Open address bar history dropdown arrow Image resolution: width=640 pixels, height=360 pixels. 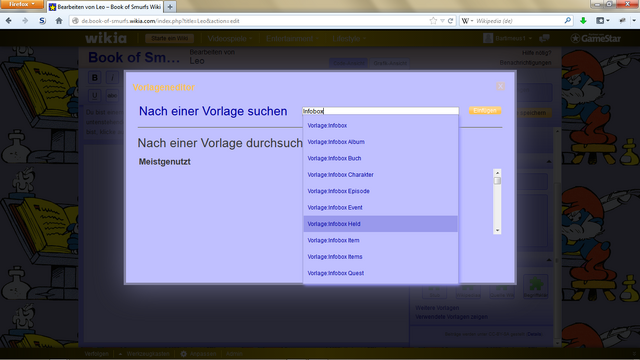(442, 21)
